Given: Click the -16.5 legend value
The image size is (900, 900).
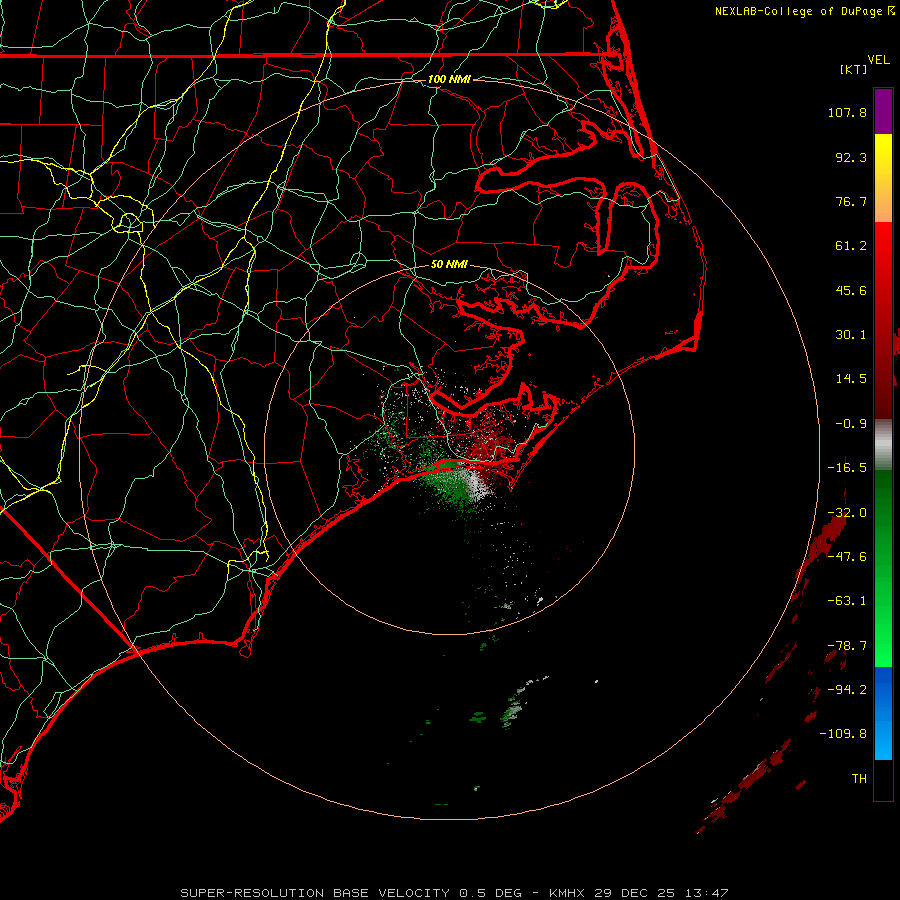Looking at the screenshot, I should coord(847,468).
